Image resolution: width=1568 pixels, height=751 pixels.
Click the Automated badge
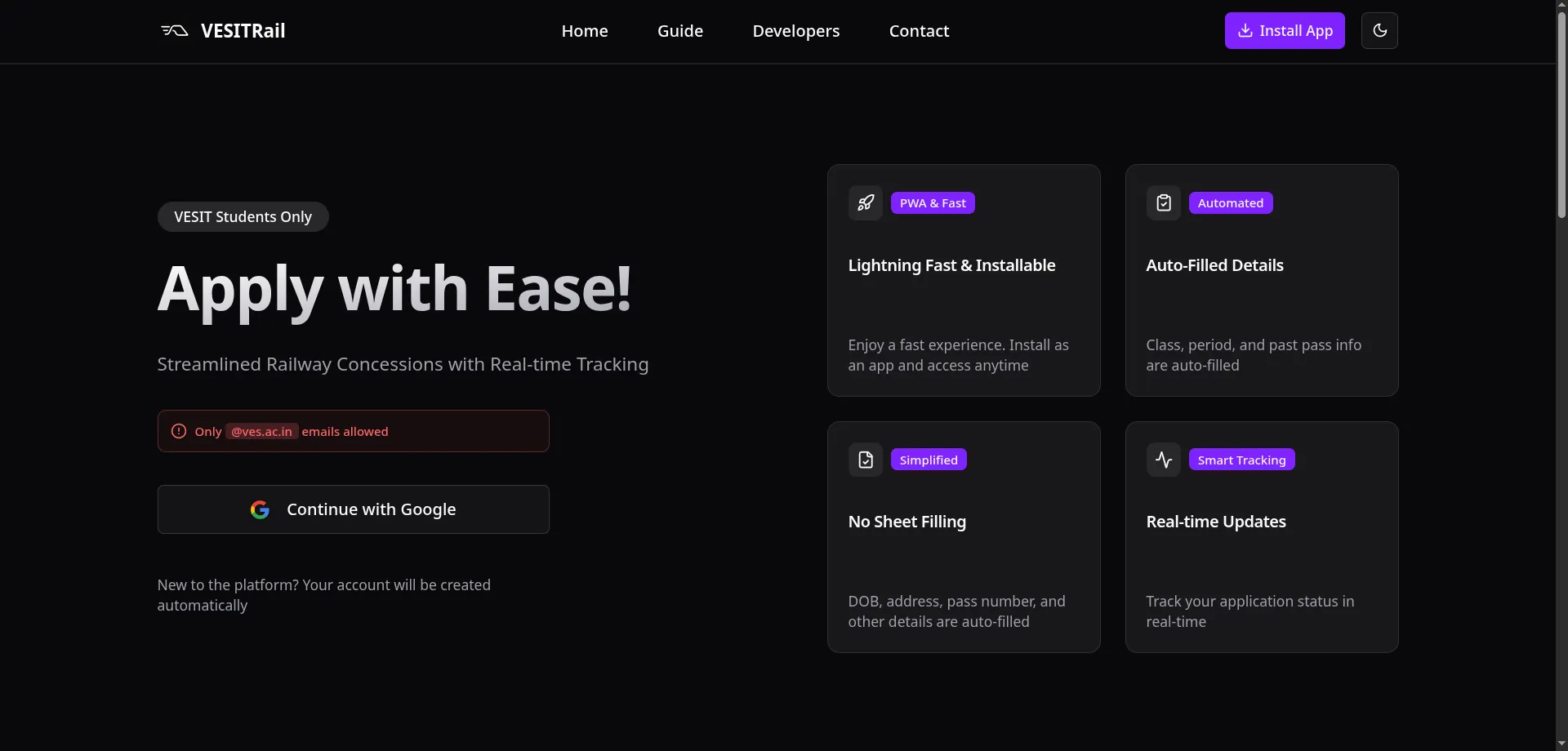coord(1231,202)
